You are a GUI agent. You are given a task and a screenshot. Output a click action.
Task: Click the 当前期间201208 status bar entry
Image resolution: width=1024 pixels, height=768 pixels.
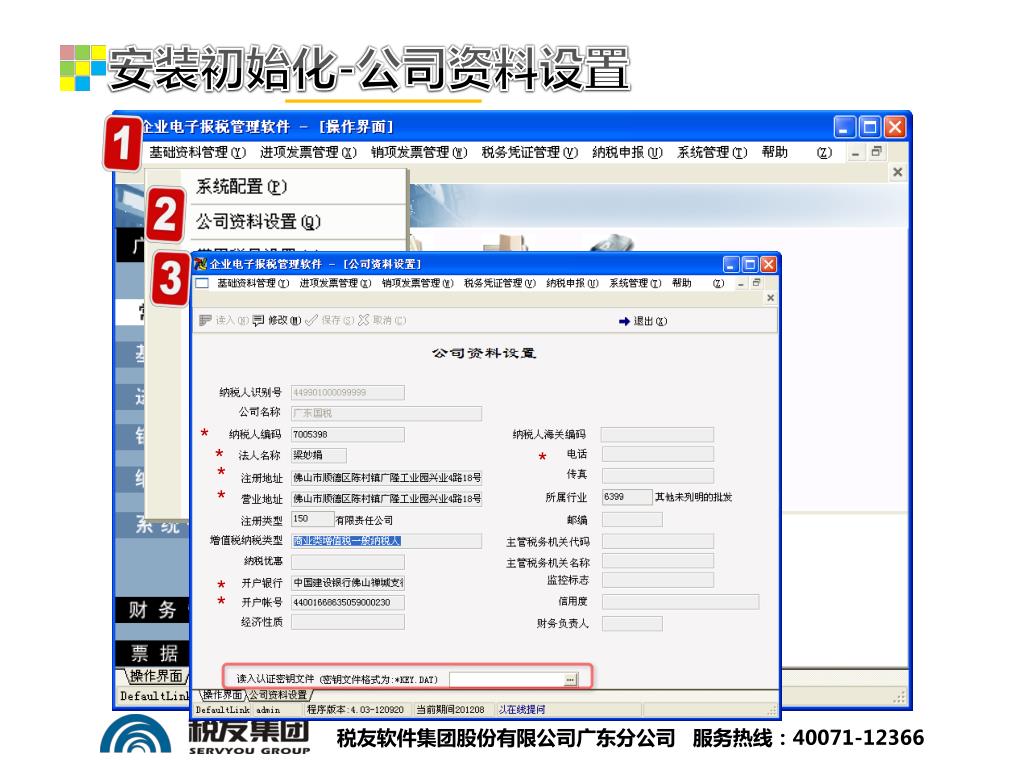(x=450, y=709)
